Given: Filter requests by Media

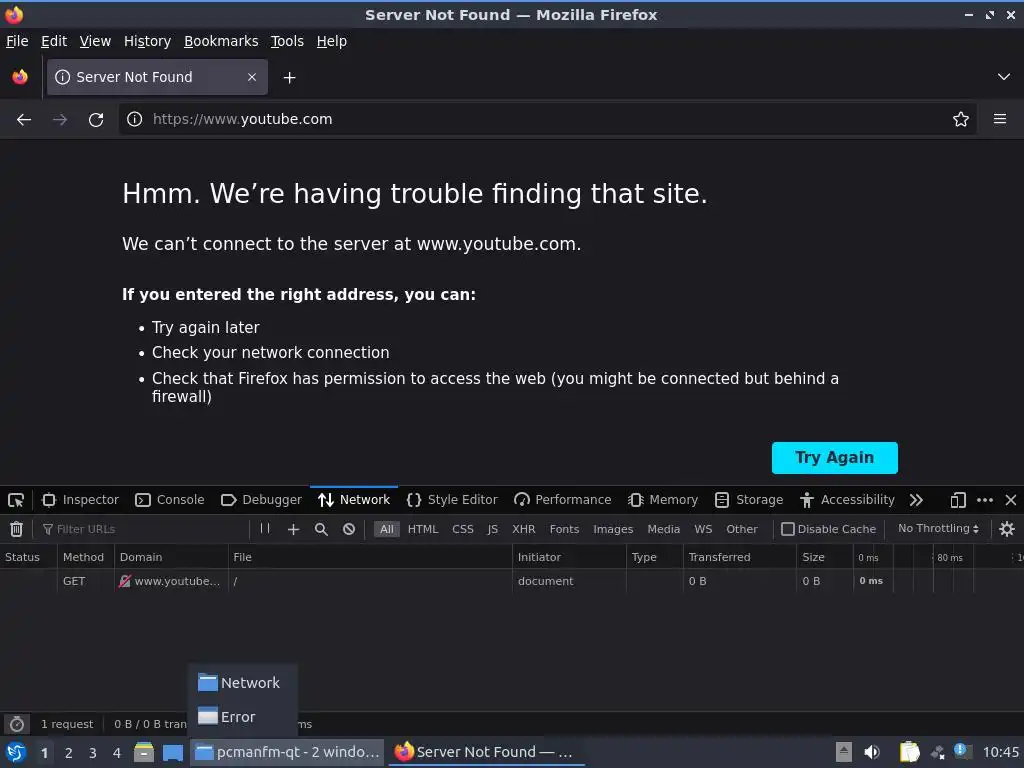Looking at the screenshot, I should point(664,529).
